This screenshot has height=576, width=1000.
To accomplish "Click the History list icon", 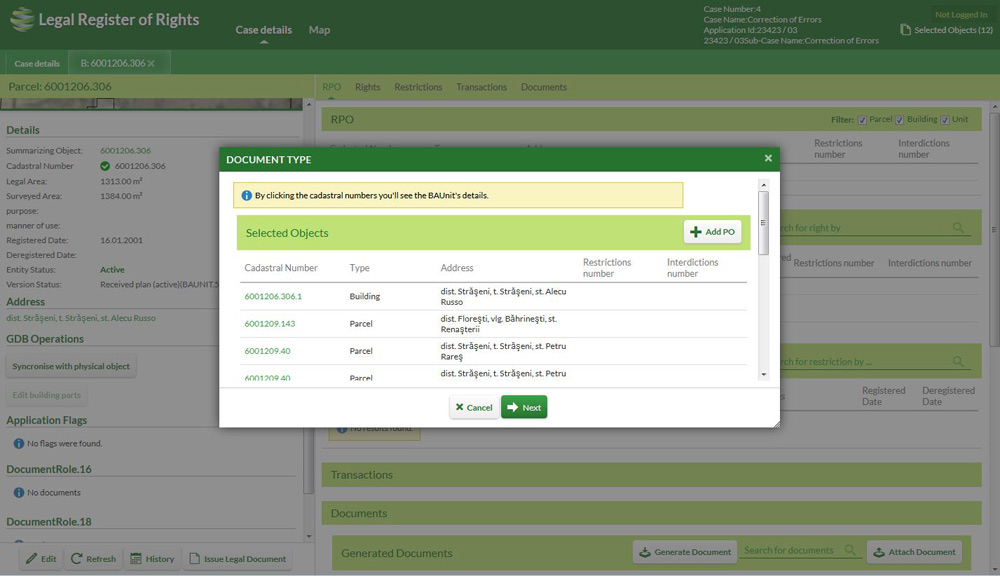I will click(x=136, y=558).
